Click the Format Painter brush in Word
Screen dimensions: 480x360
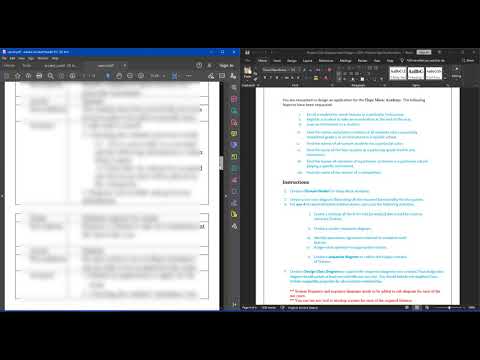point(255,79)
